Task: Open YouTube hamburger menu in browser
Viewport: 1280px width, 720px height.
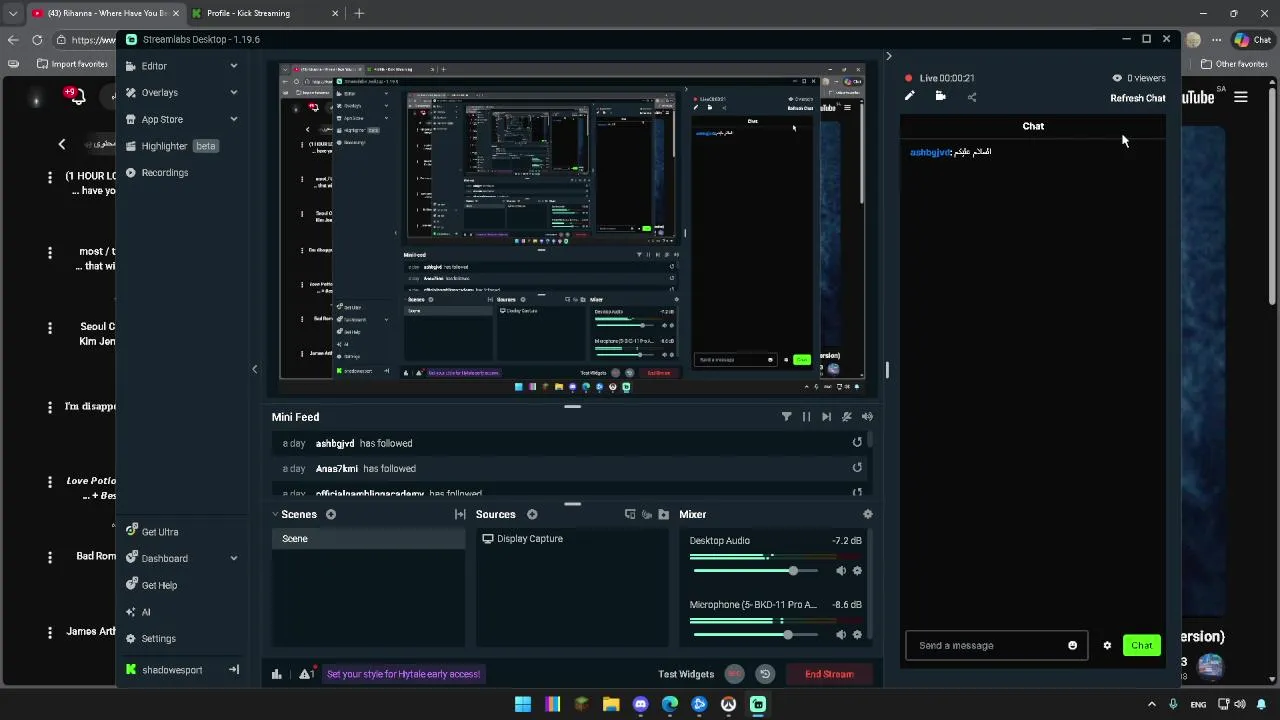Action: 1241,97
